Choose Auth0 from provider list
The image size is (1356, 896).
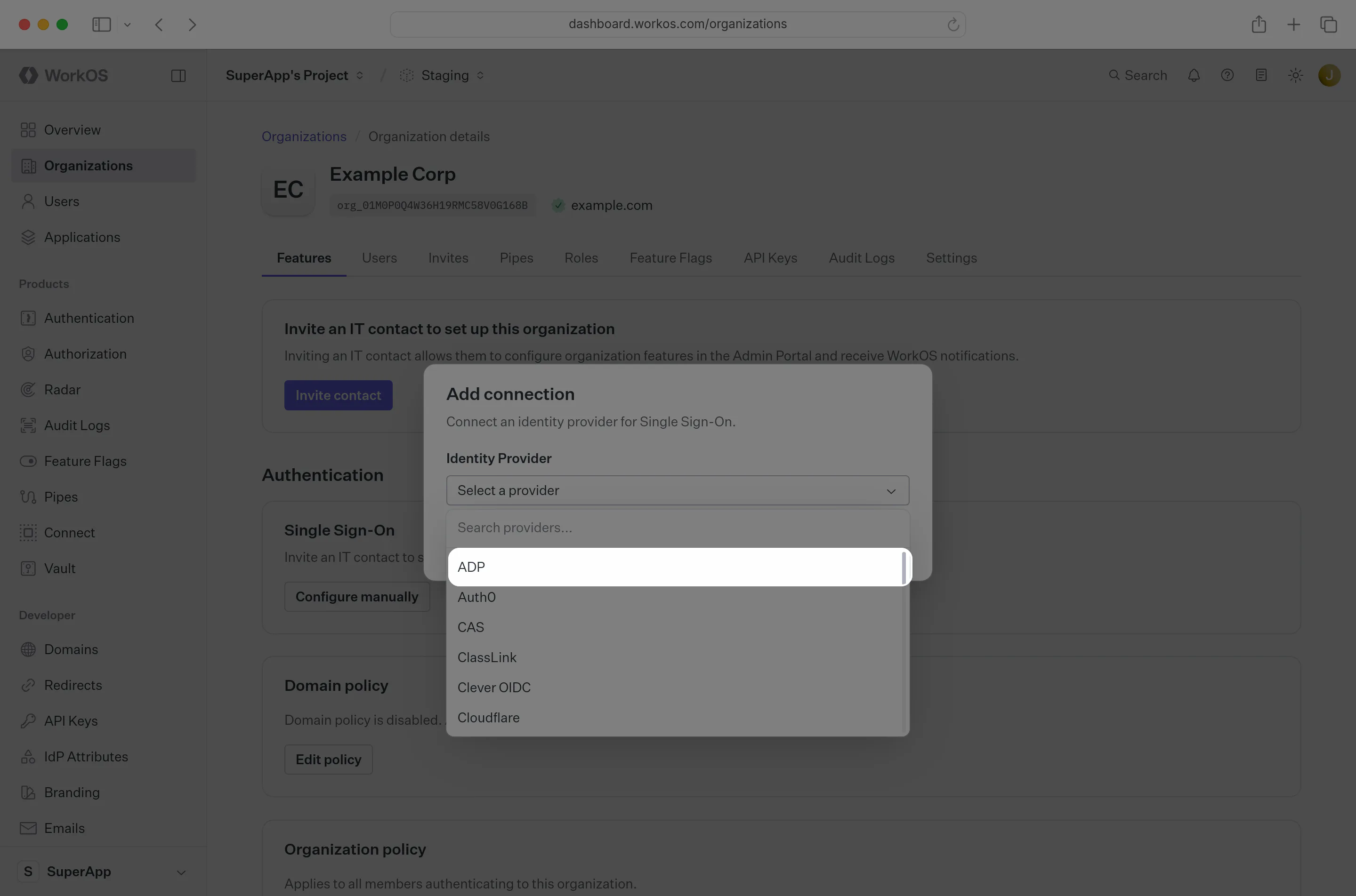(x=675, y=597)
